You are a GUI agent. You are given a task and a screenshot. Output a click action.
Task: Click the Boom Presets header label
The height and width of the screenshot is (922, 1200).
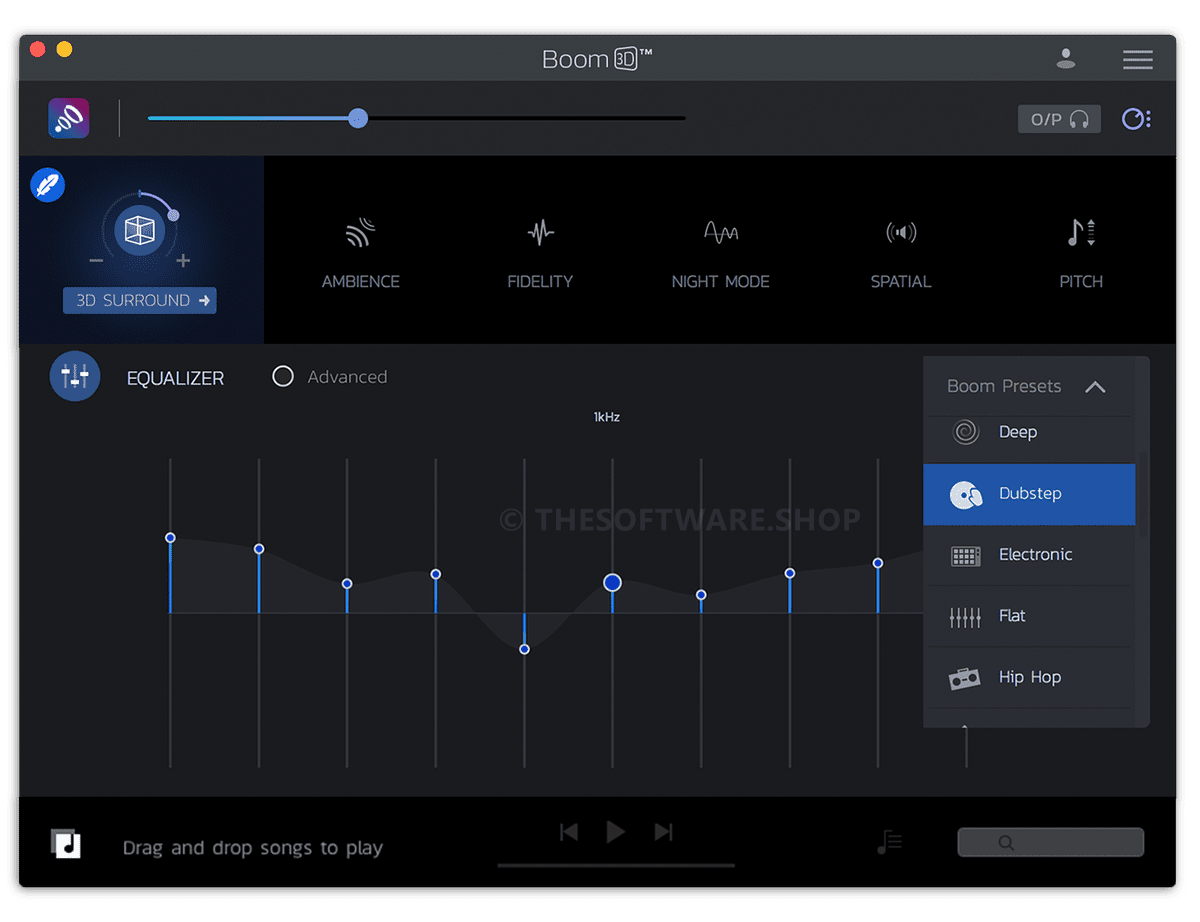(x=1004, y=386)
